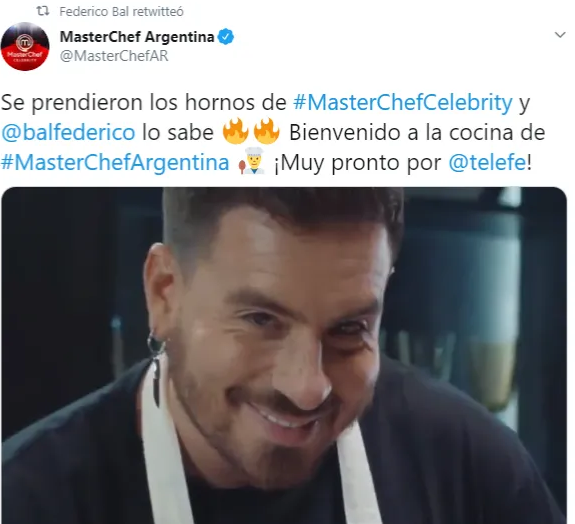
Task: Play the embedded video of smiling man
Action: (284, 355)
